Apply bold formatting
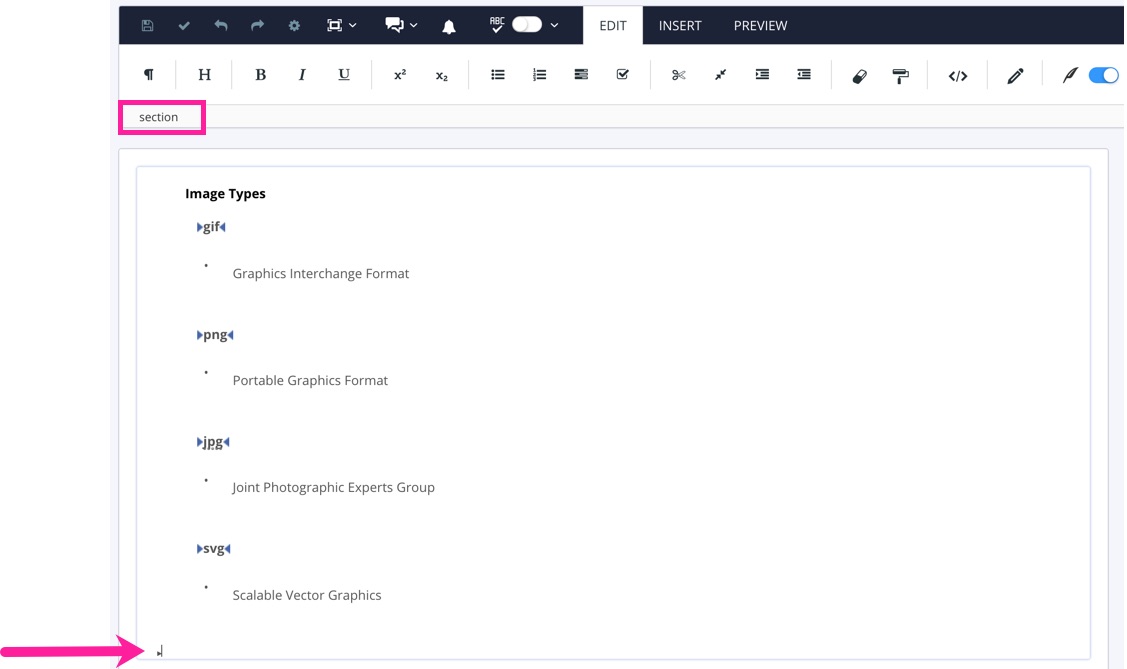Screen dimensions: 1127x669 (260, 74)
